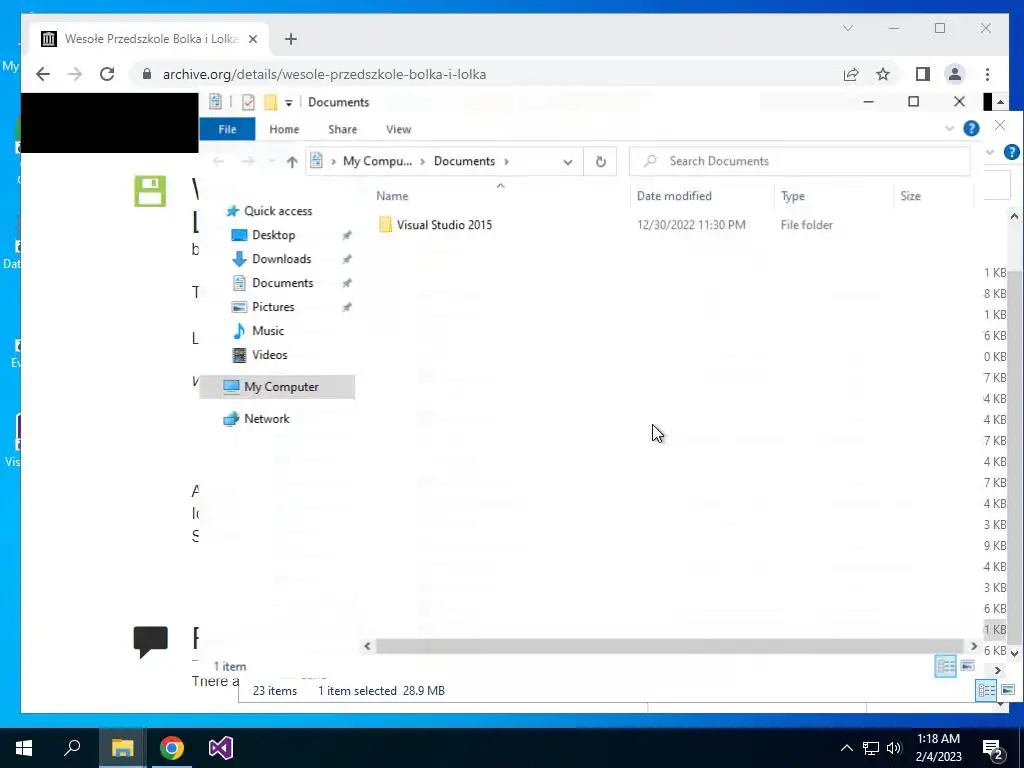Open Desktop in Quick access

pyautogui.click(x=264, y=235)
